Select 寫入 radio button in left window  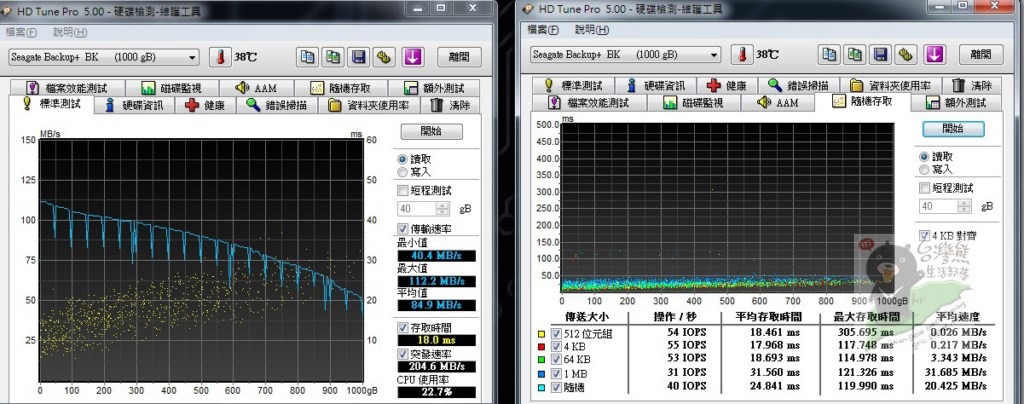[x=403, y=171]
